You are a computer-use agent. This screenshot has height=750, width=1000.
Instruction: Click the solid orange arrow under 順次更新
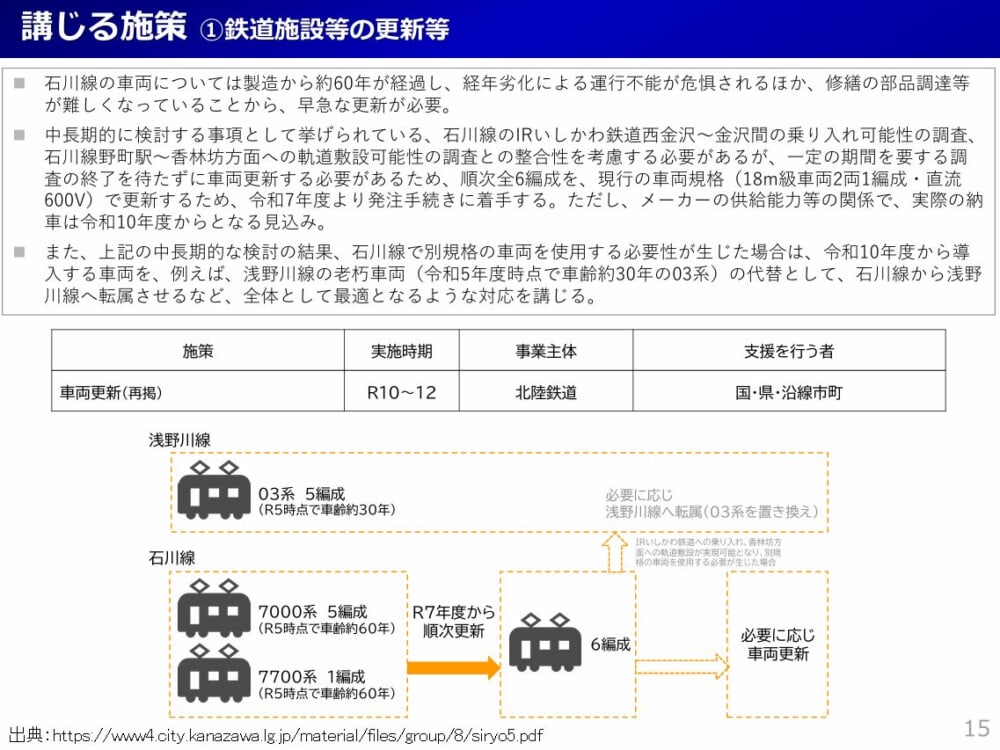(453, 667)
